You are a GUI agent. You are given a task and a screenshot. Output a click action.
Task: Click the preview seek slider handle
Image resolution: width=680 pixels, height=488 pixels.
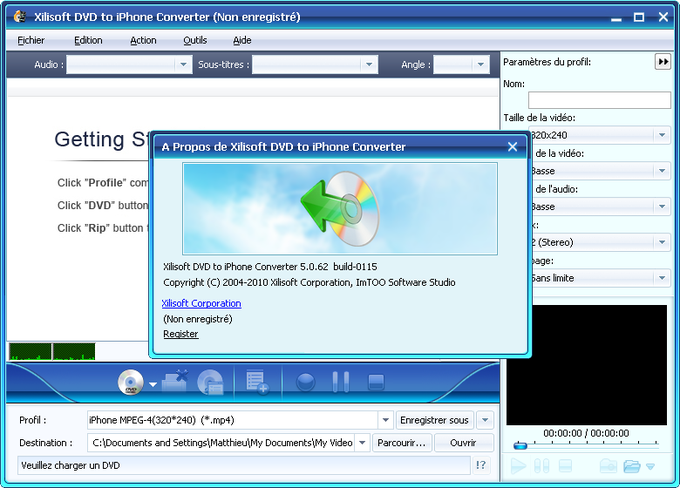point(520,445)
